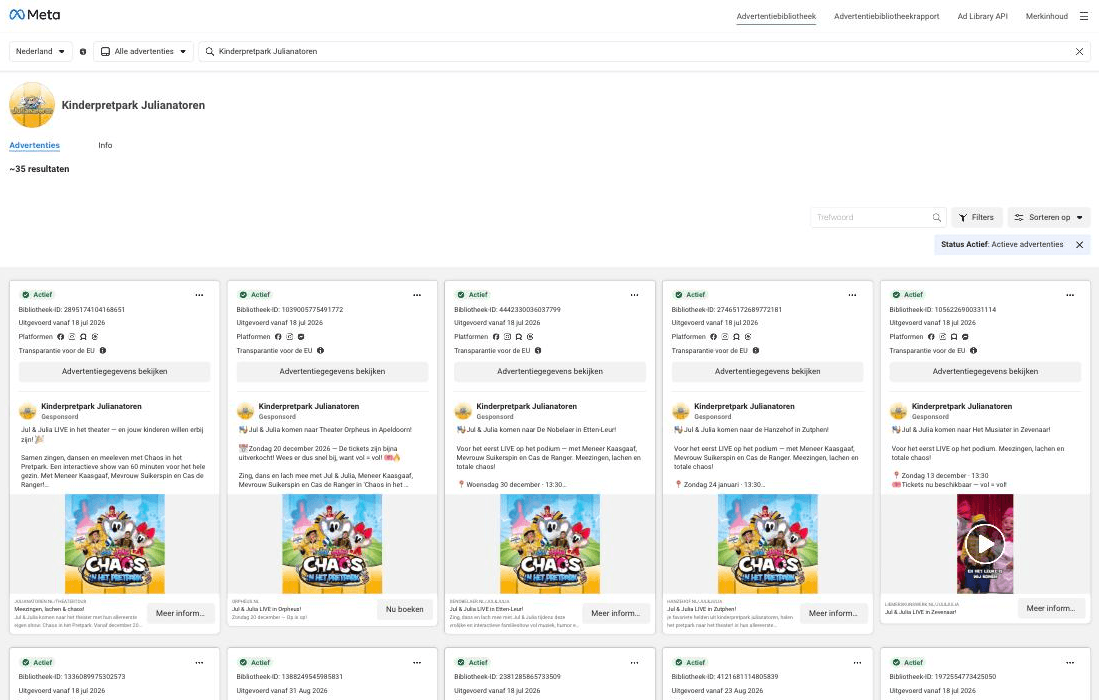The width and height of the screenshot is (1099, 700).
Task: Open the hamburger menu icon
Action: [1084, 16]
